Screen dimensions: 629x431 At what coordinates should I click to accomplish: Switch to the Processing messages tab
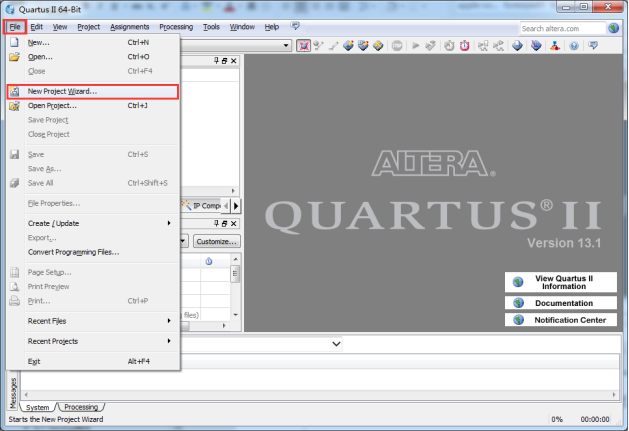[x=81, y=407]
